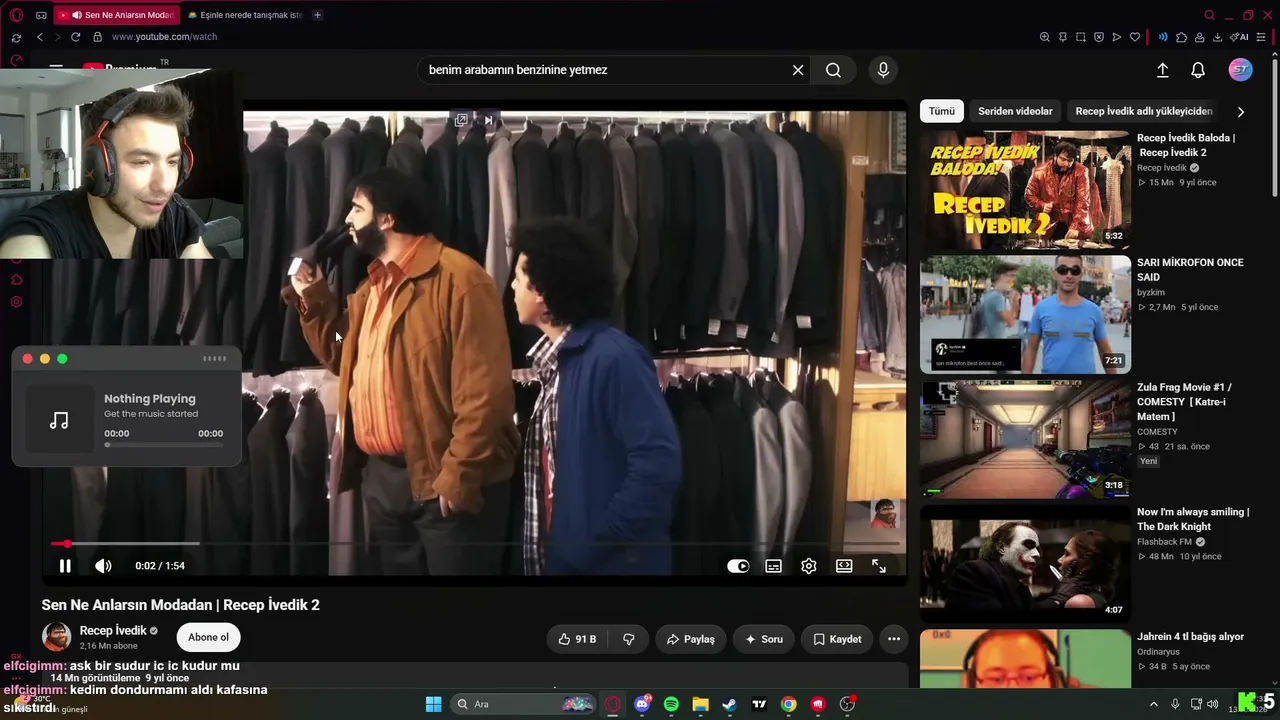This screenshot has height=720, width=1280.
Task: Open Spotify from the taskbar
Action: 671,704
